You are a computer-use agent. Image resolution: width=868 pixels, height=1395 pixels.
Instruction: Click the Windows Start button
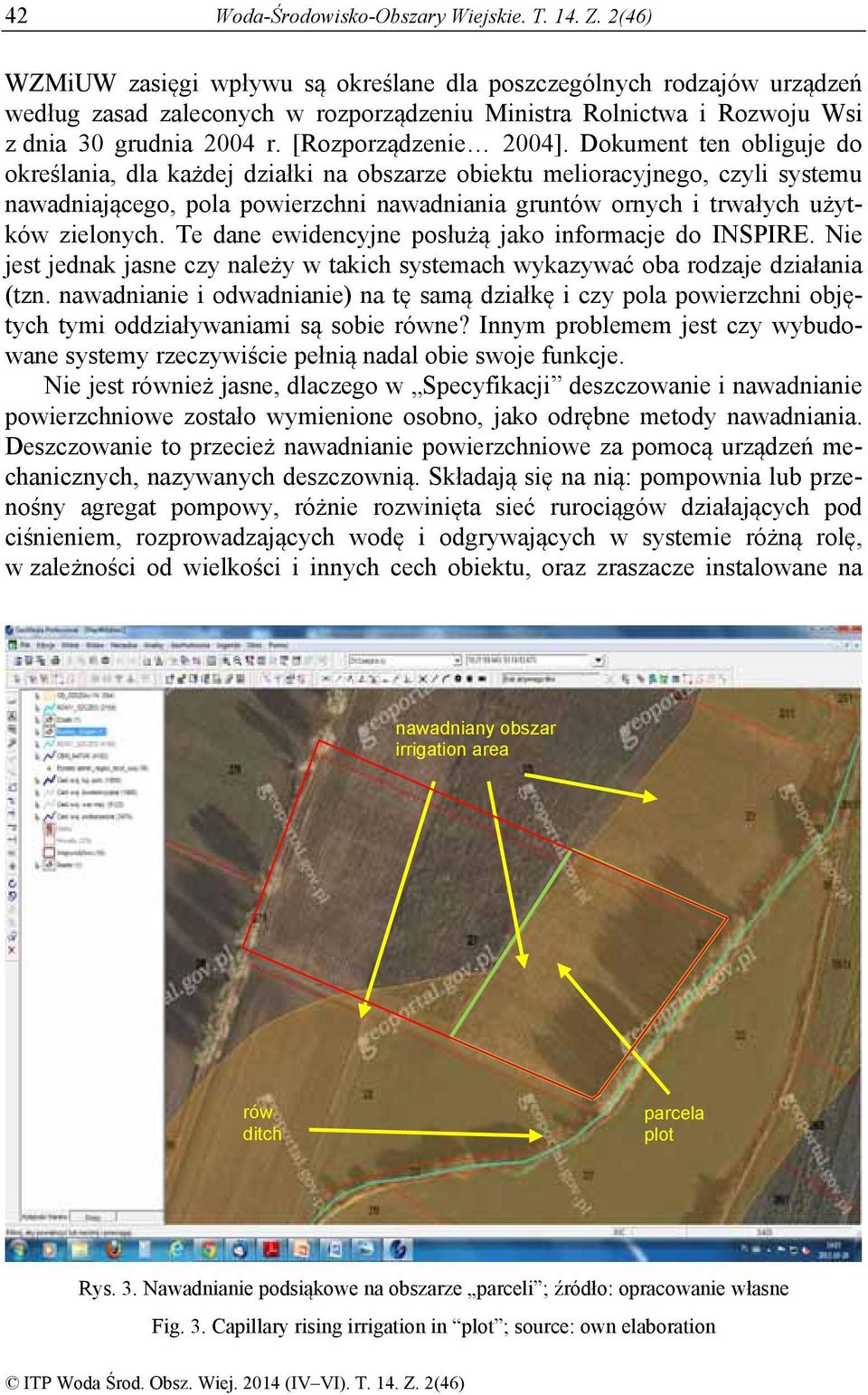[x=18, y=1249]
